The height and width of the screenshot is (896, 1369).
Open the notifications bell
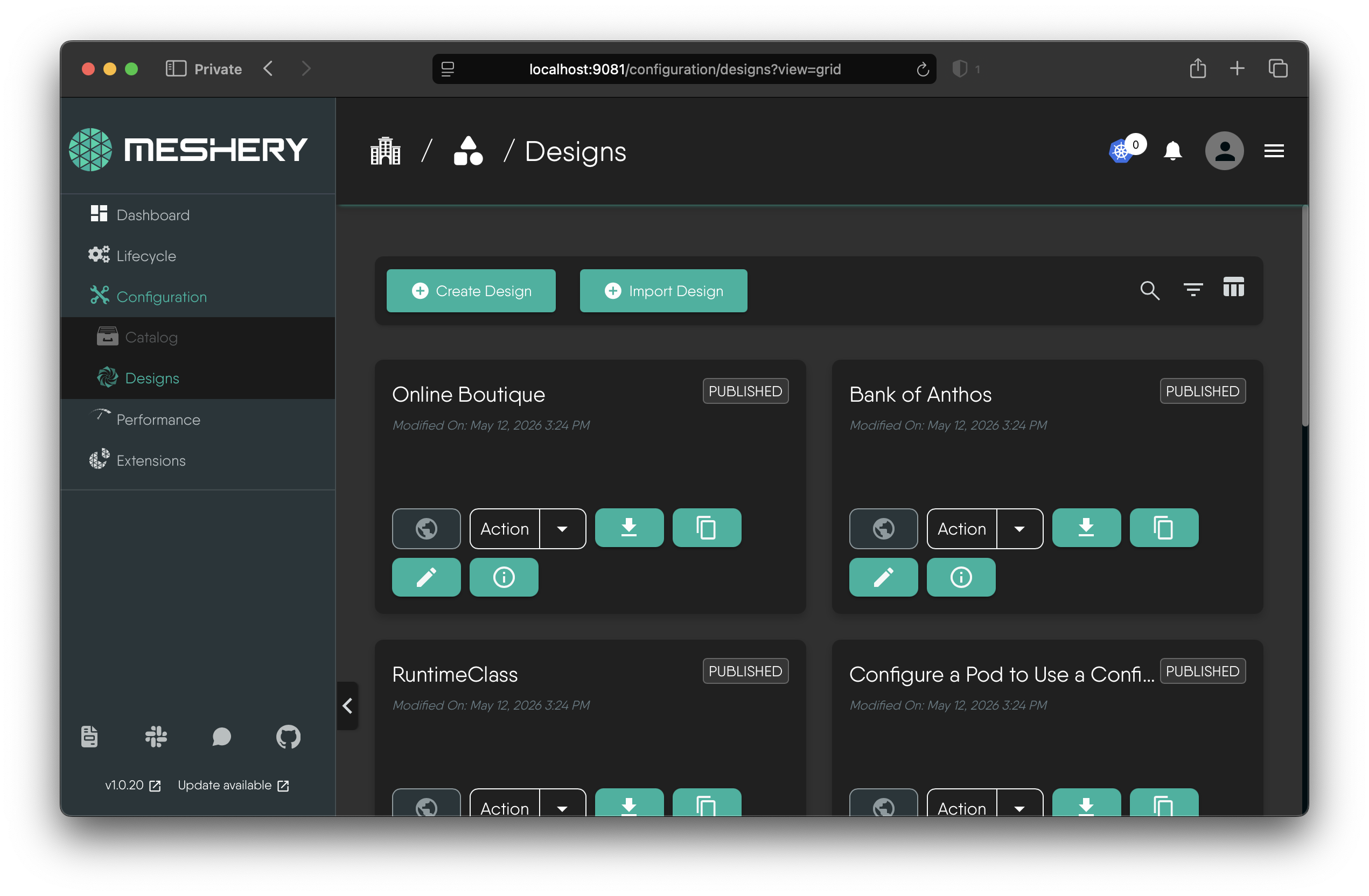(x=1172, y=151)
